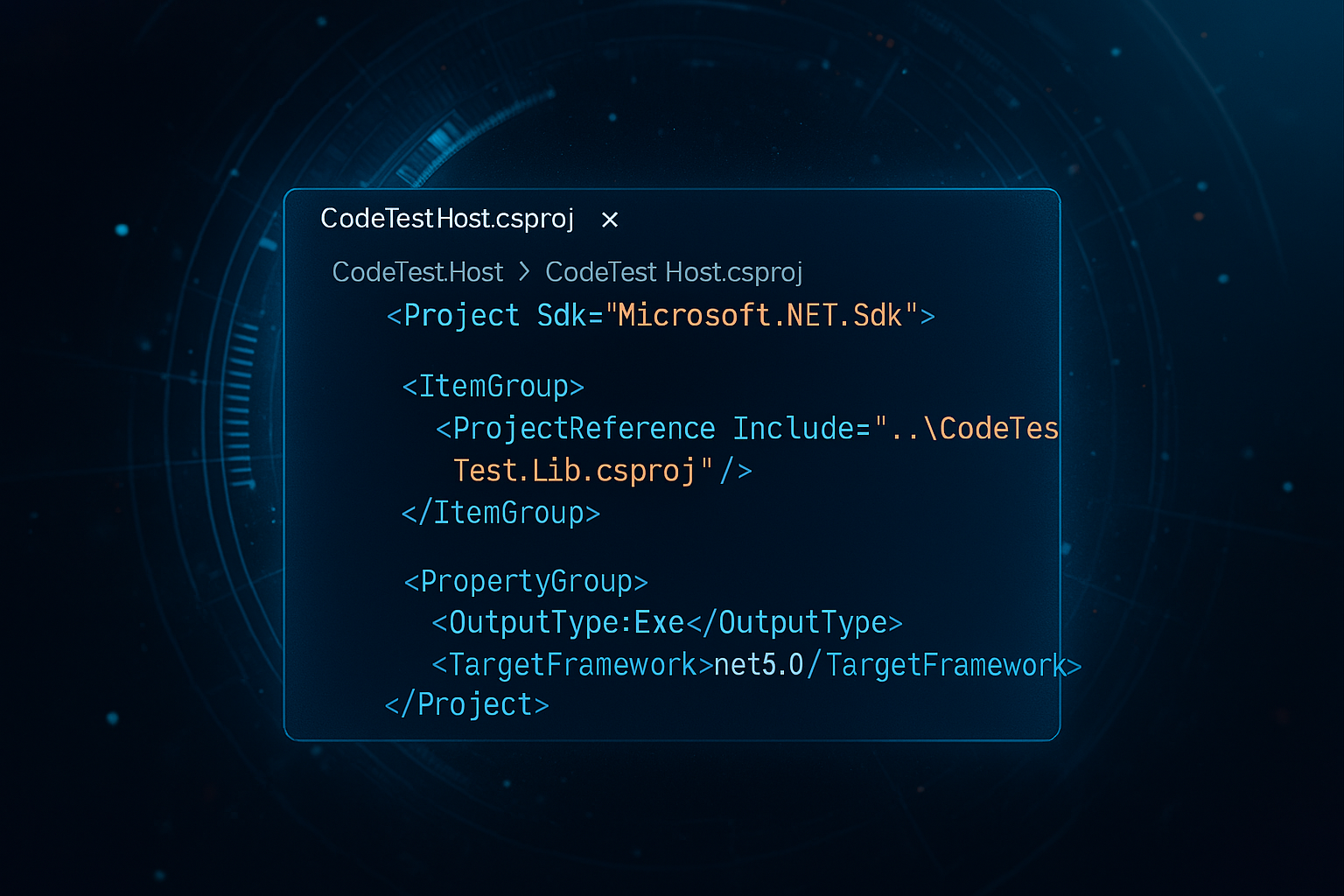Click the Test.Lib.csproj path text

click(573, 471)
